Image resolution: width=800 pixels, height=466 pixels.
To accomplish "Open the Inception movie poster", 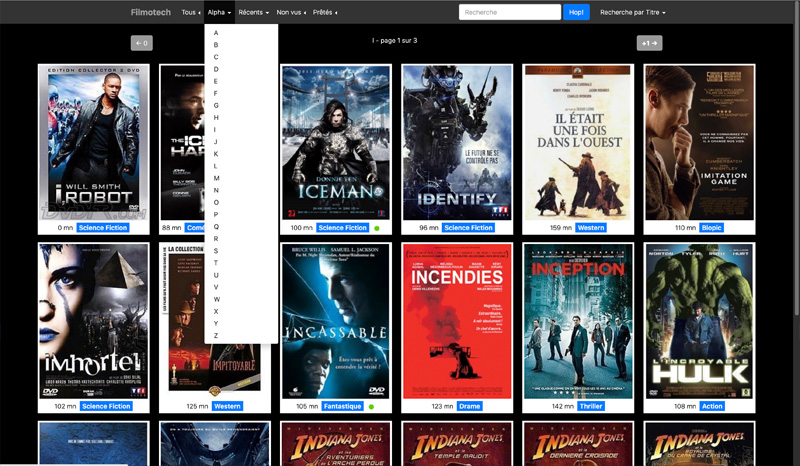I will coord(578,322).
